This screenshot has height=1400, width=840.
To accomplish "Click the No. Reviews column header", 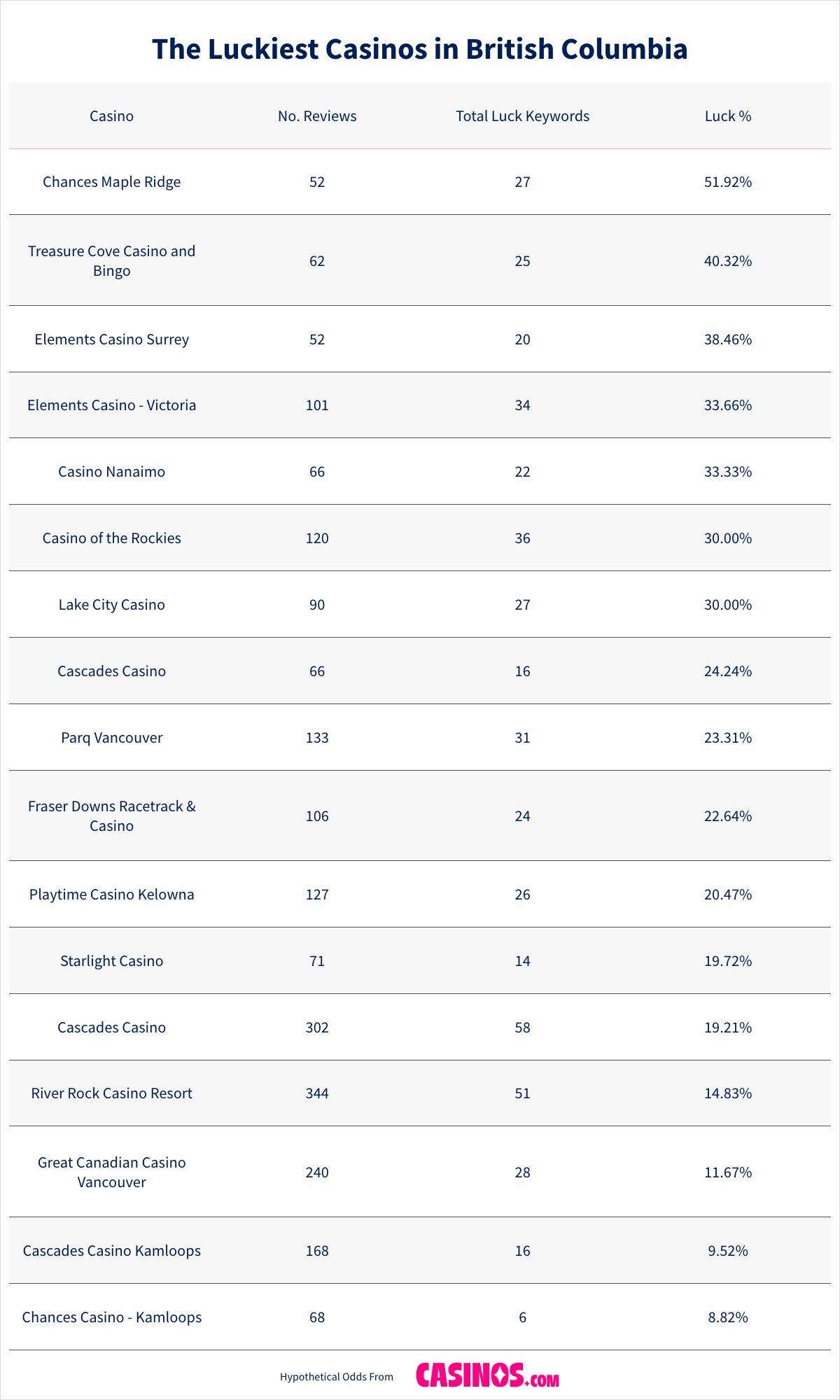I will [317, 116].
